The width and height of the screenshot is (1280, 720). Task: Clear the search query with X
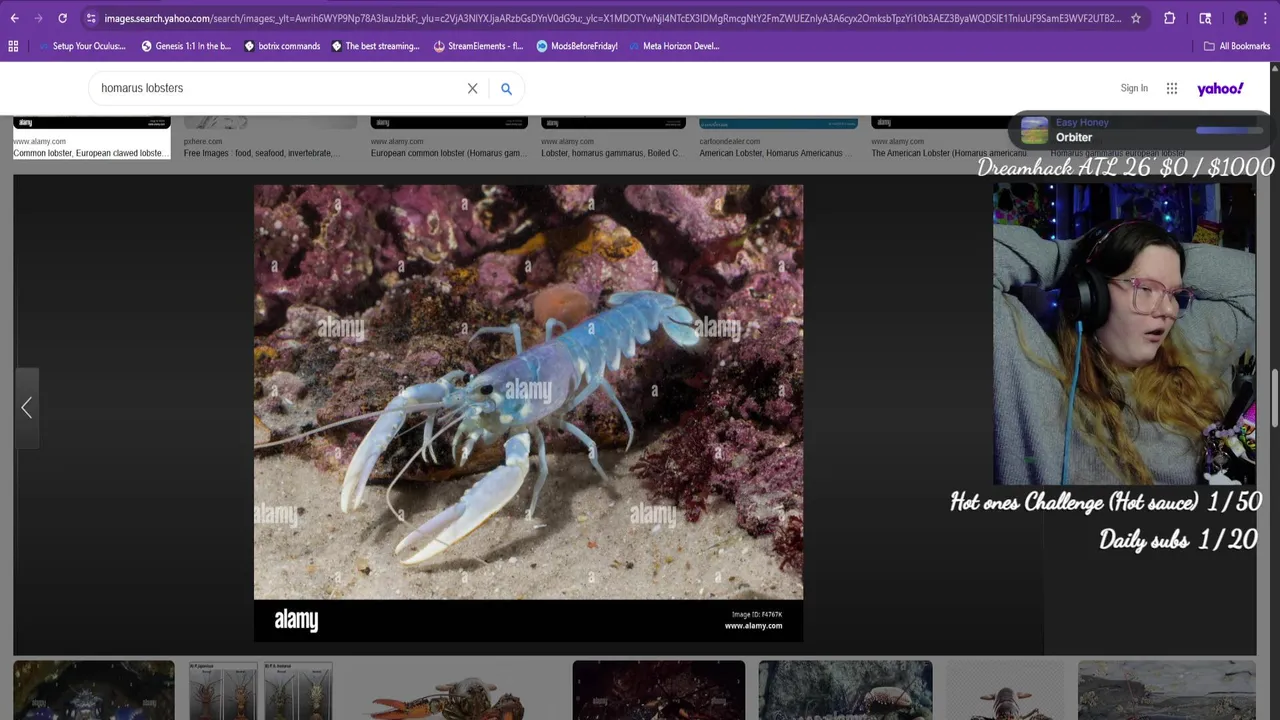[x=473, y=88]
